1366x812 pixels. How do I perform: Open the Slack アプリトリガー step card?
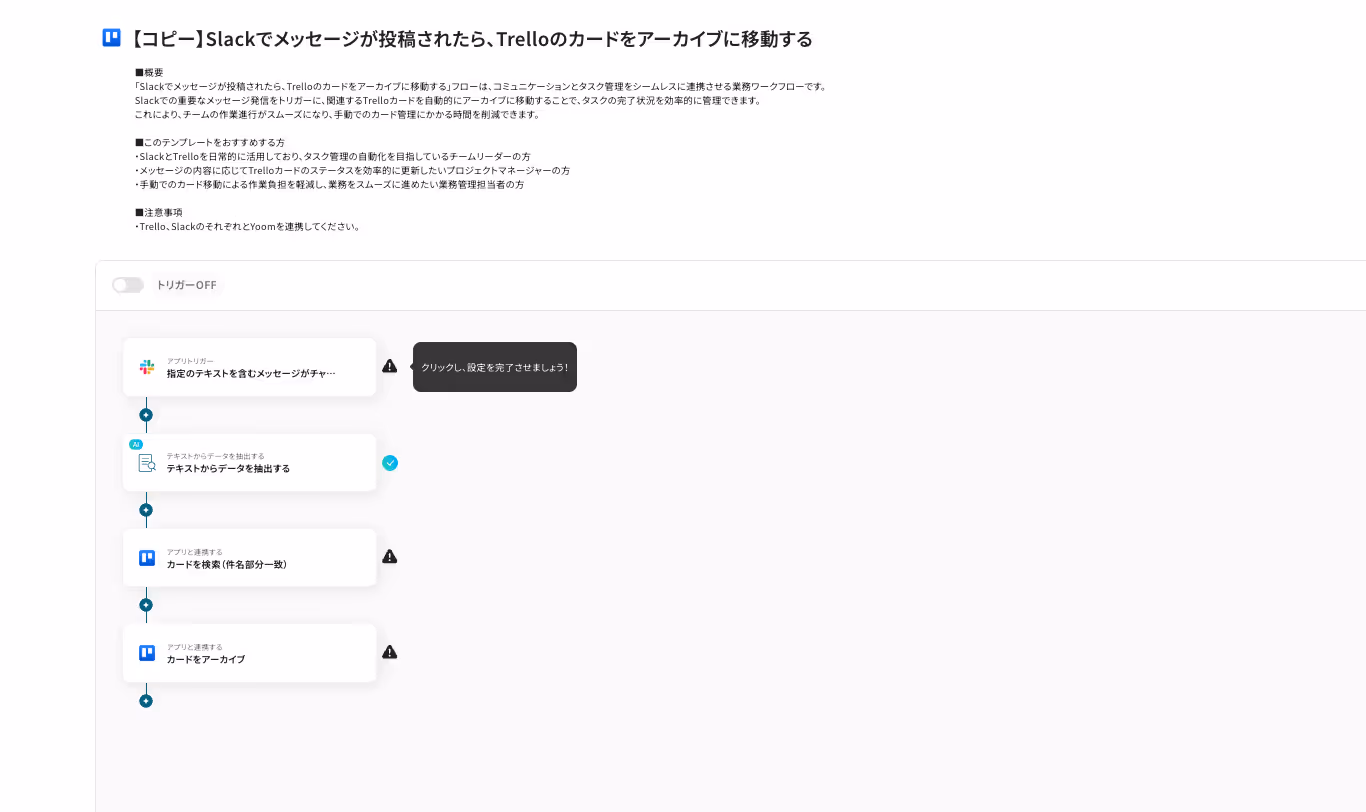coord(249,367)
